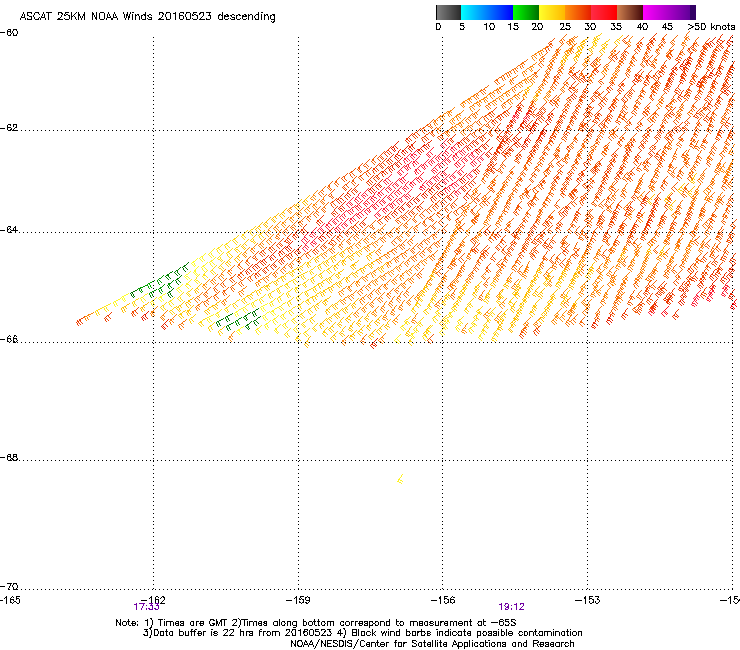Click the NOAA/NESDIS credit line
The image size is (740, 650).
(432, 644)
